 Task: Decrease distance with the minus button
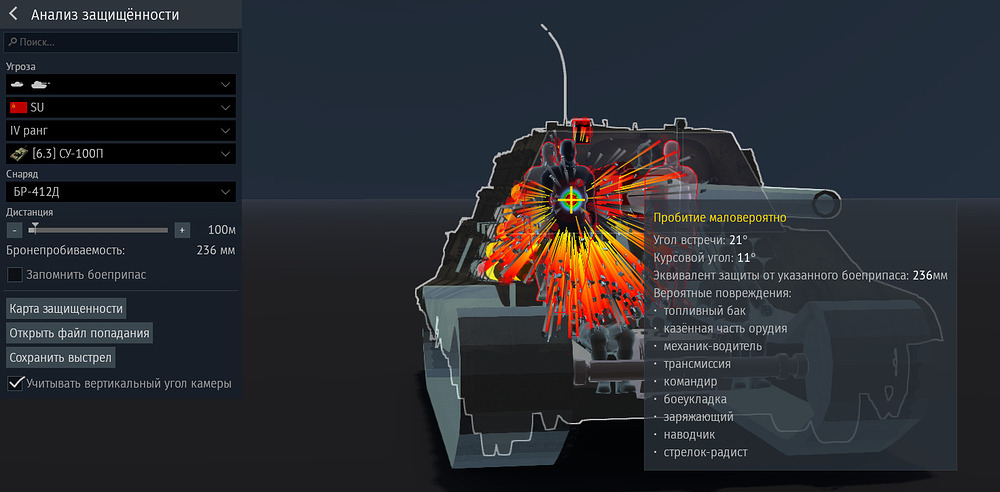pos(15,230)
